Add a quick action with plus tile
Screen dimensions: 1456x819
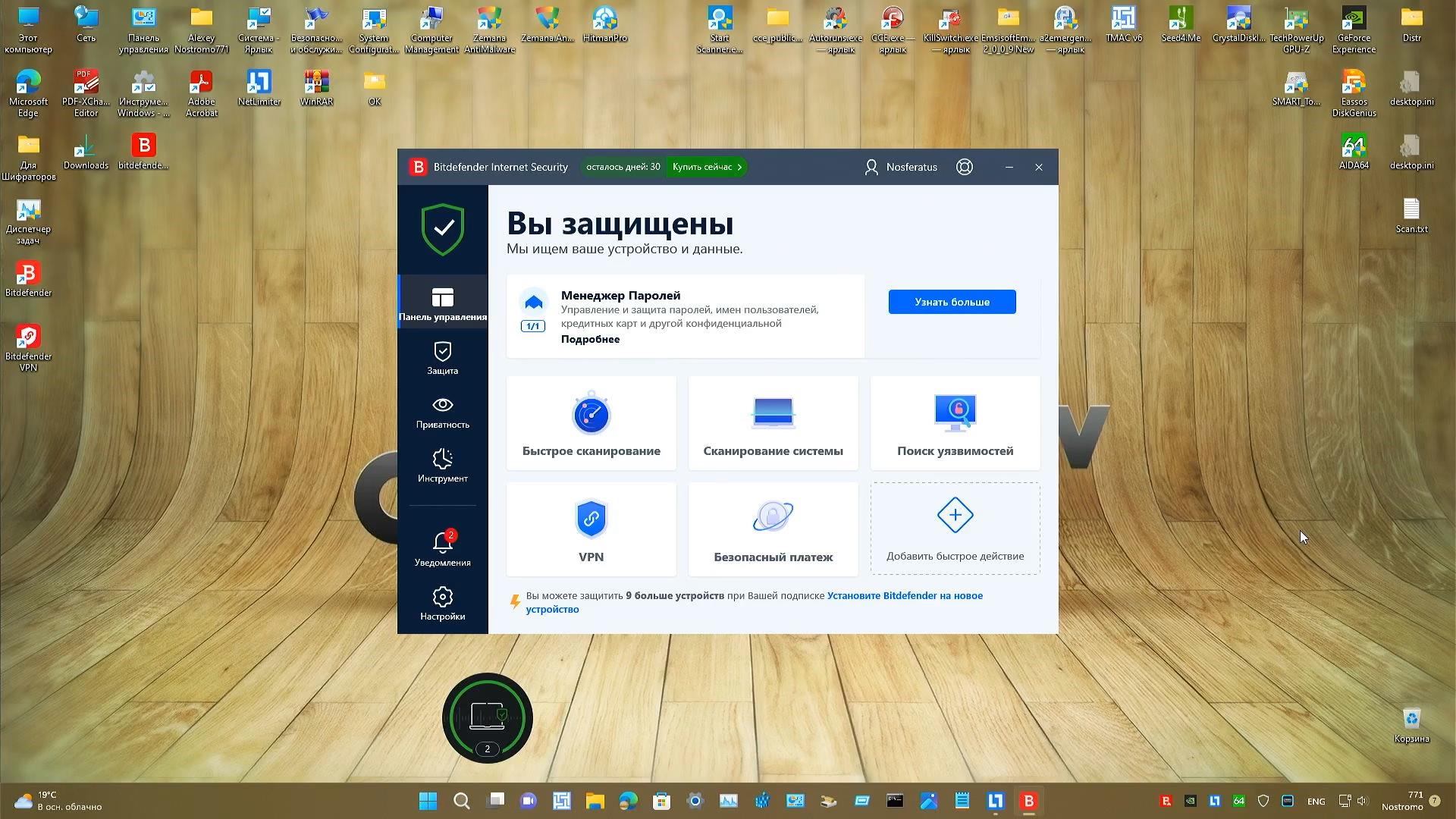(955, 529)
